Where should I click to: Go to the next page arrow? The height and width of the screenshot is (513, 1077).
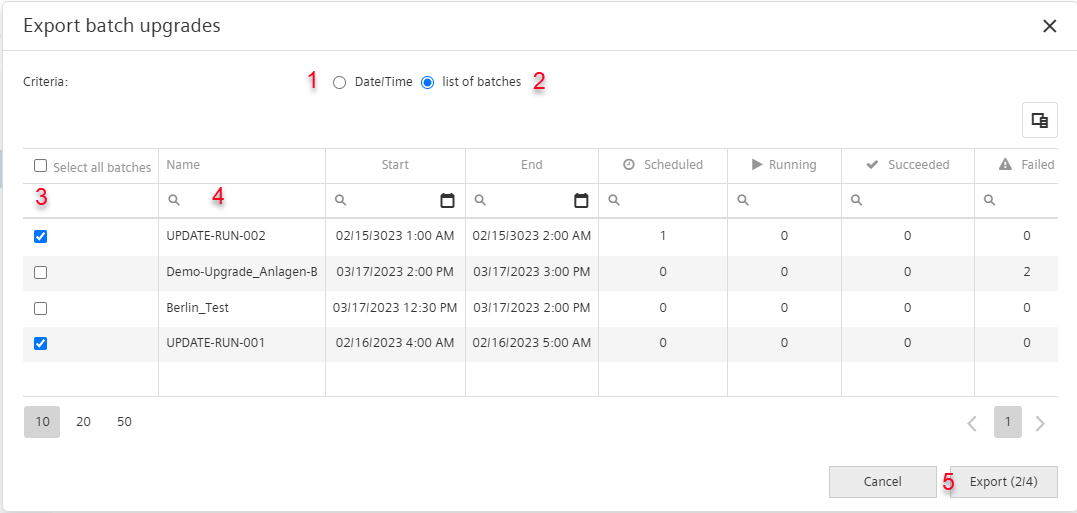[1040, 424]
